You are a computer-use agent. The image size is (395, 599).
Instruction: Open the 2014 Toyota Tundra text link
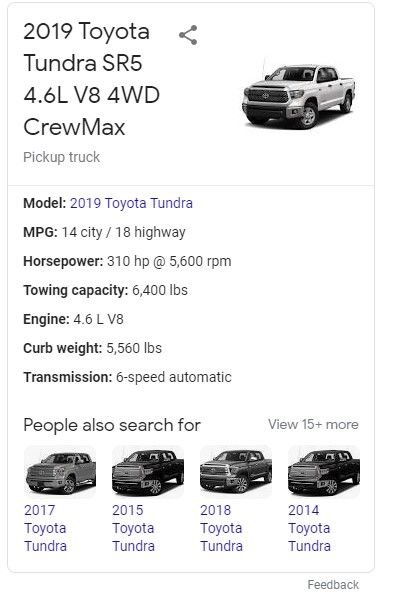coord(309,528)
